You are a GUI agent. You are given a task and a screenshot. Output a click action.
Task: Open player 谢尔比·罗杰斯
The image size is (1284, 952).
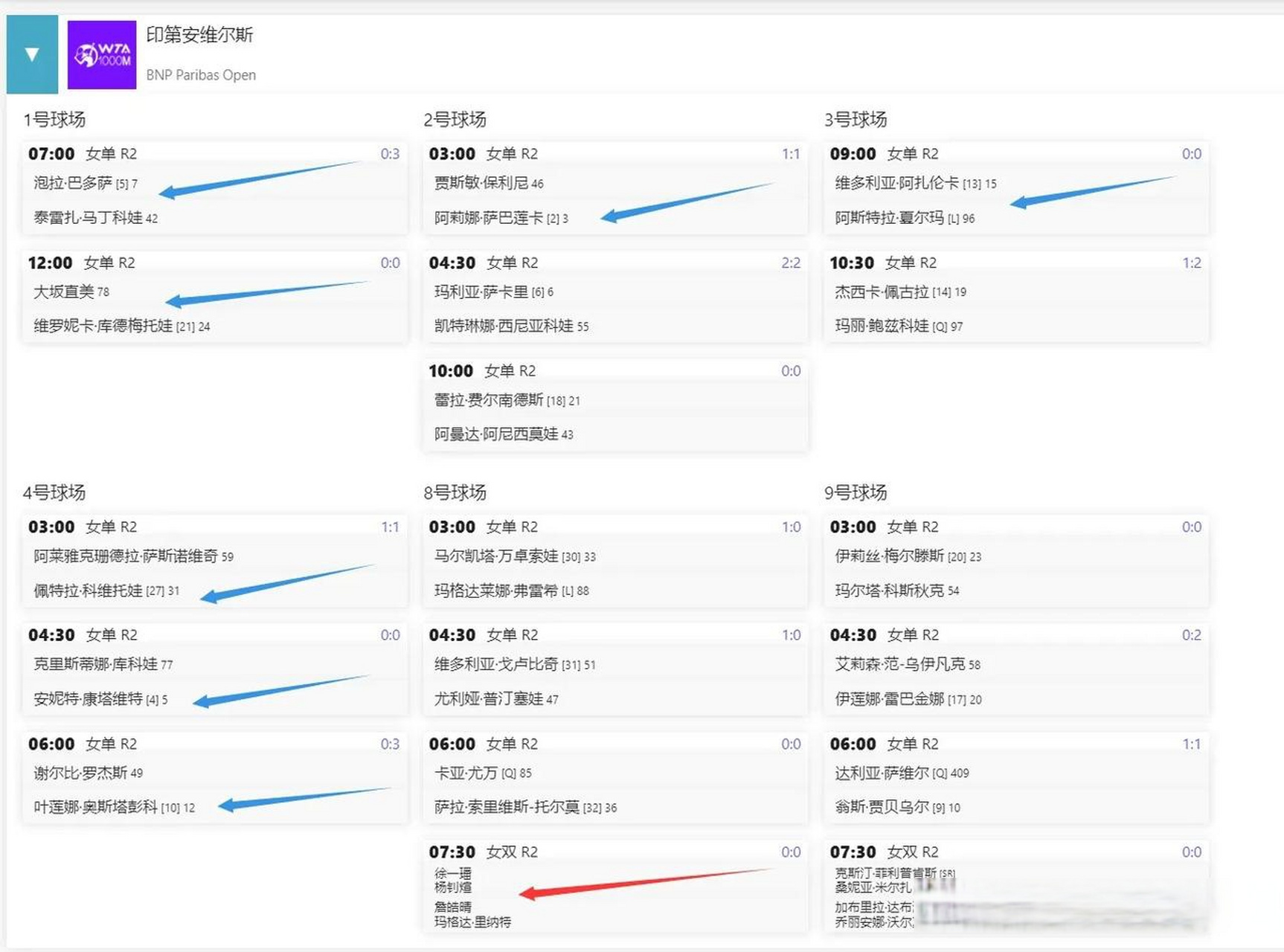click(80, 773)
